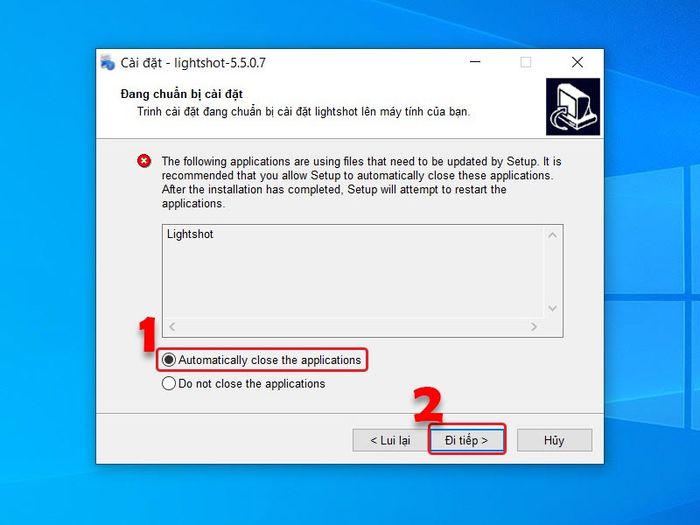Image resolution: width=700 pixels, height=525 pixels.
Task: Cancel the installation with Hủy
Action: tap(554, 441)
